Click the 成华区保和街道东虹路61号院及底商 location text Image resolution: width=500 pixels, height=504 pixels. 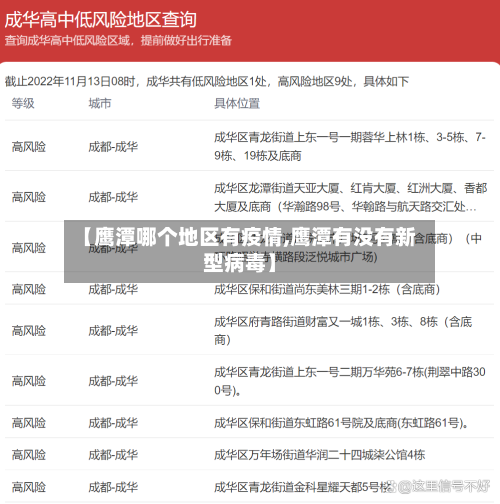tap(341, 423)
